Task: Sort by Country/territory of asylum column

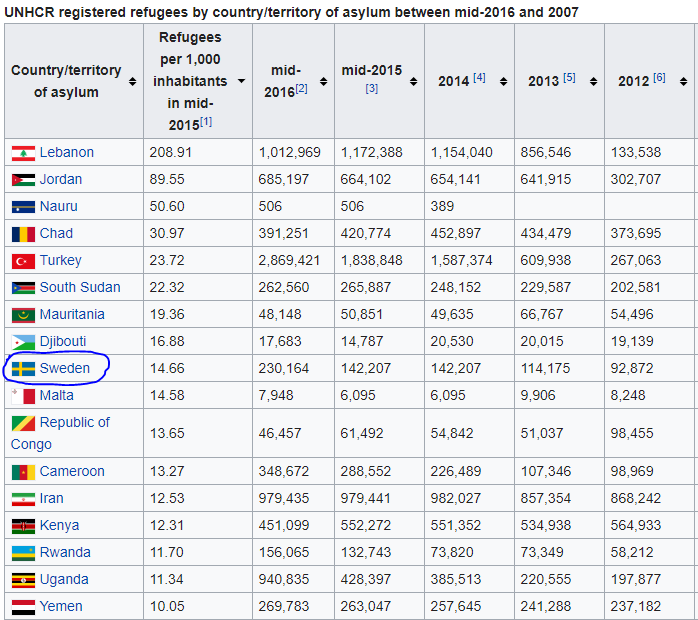Action: click(132, 81)
